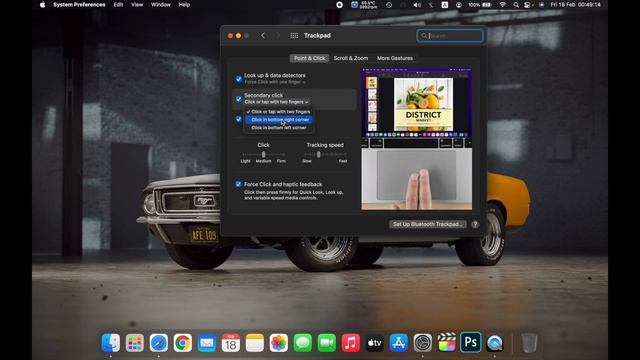Viewport: 640px width, 360px height.
Task: Open Force Click with one finger dropdown
Action: (x=275, y=82)
